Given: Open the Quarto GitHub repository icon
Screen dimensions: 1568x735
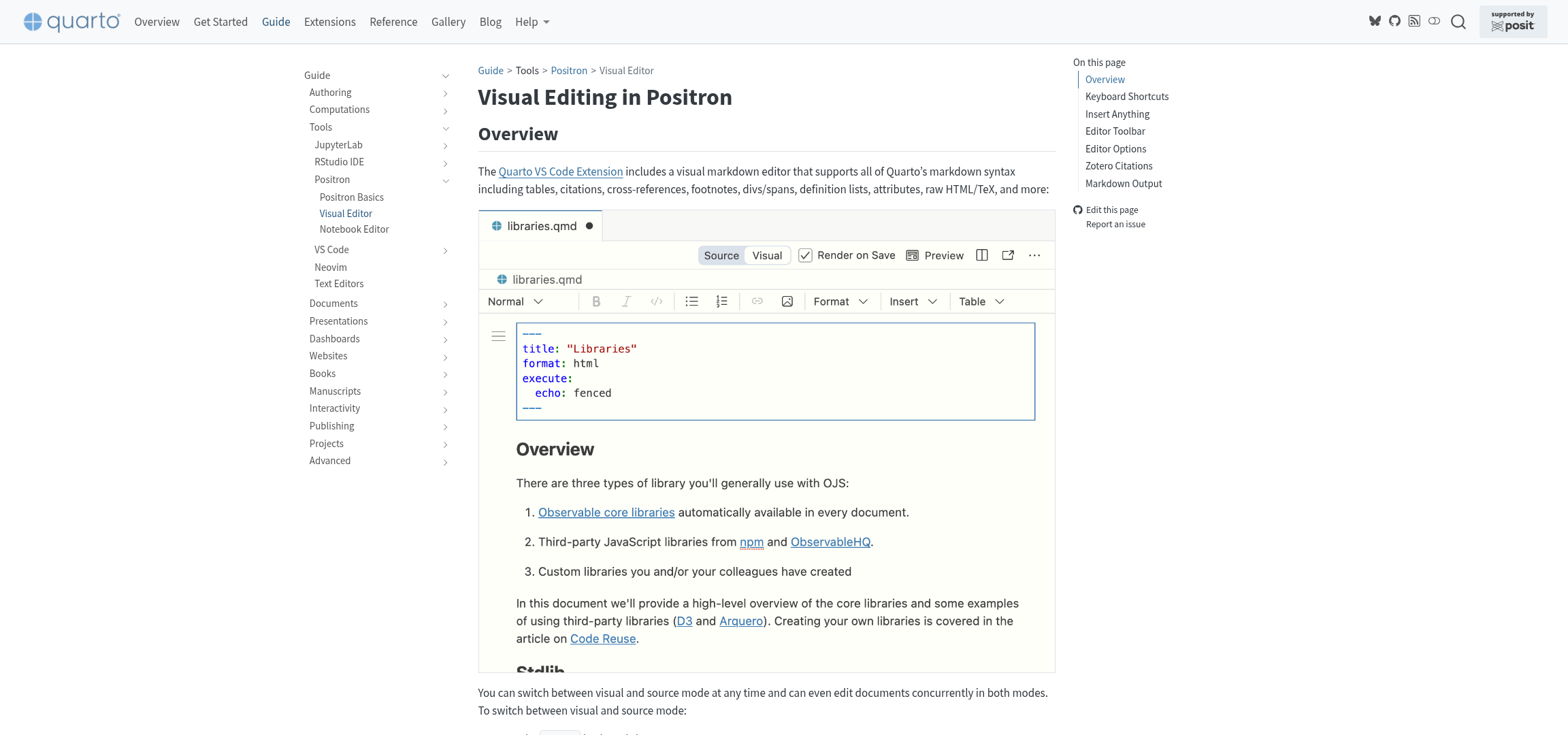Looking at the screenshot, I should pos(1395,21).
